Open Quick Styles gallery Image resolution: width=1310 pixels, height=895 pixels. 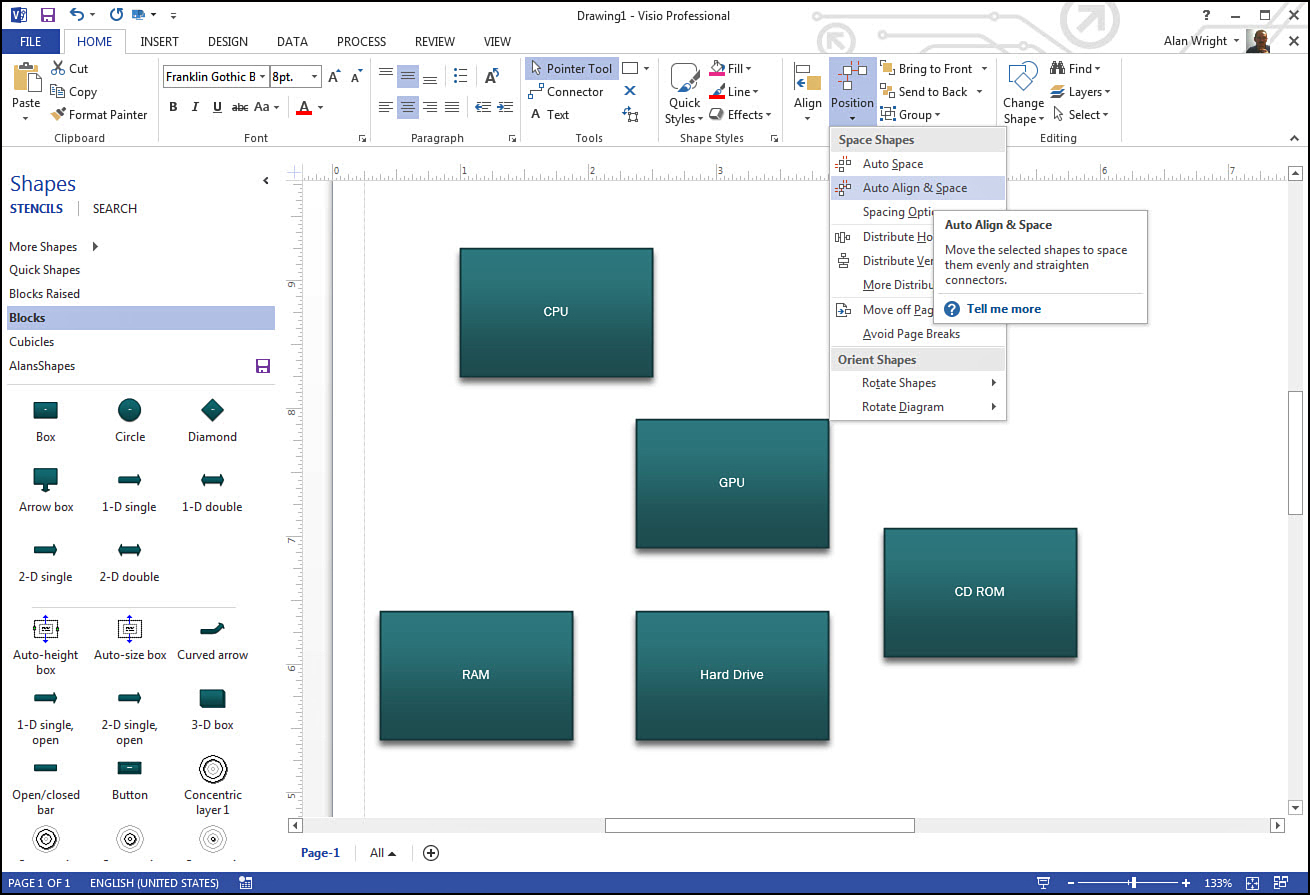point(684,94)
